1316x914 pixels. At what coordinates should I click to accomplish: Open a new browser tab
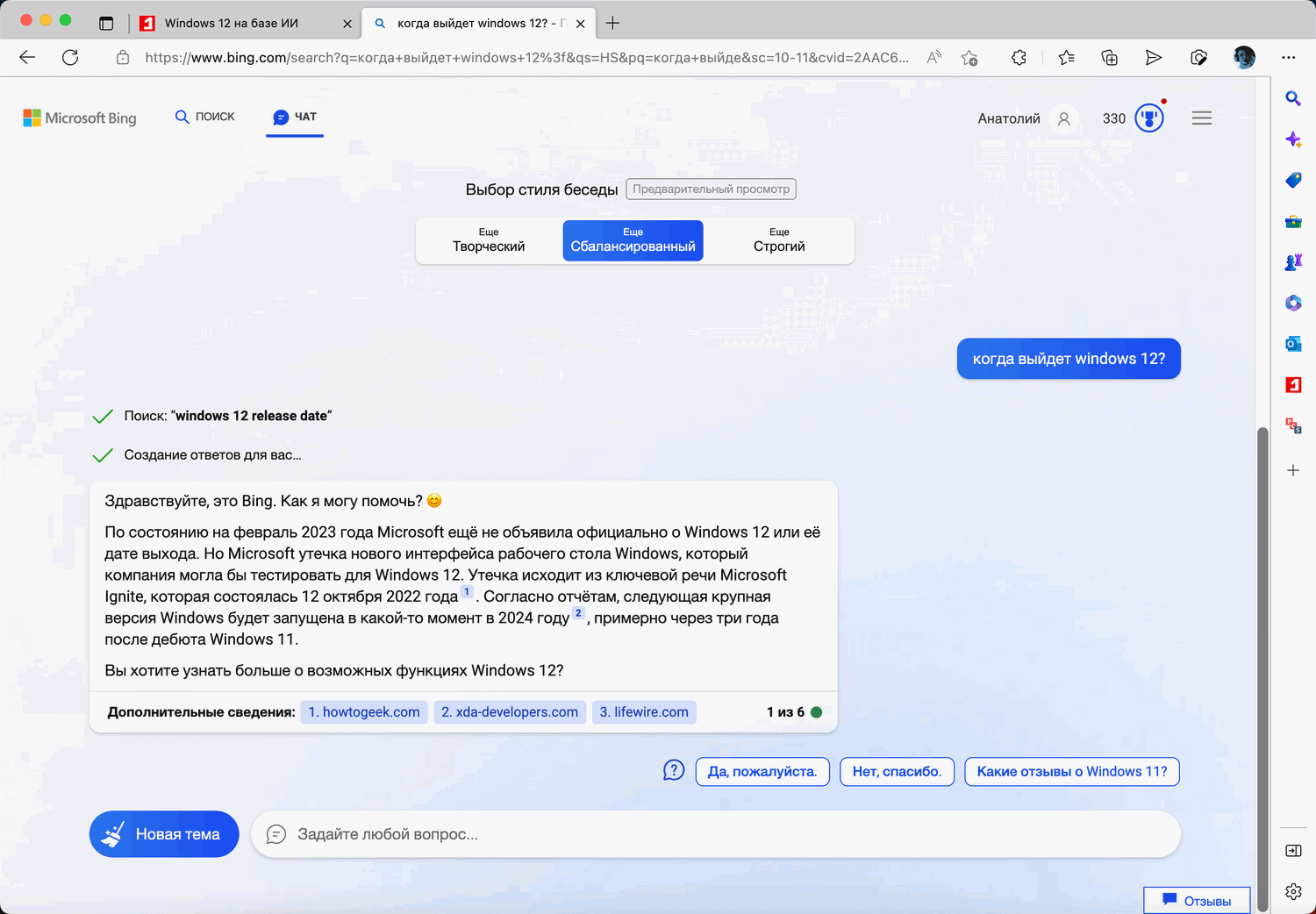point(612,23)
